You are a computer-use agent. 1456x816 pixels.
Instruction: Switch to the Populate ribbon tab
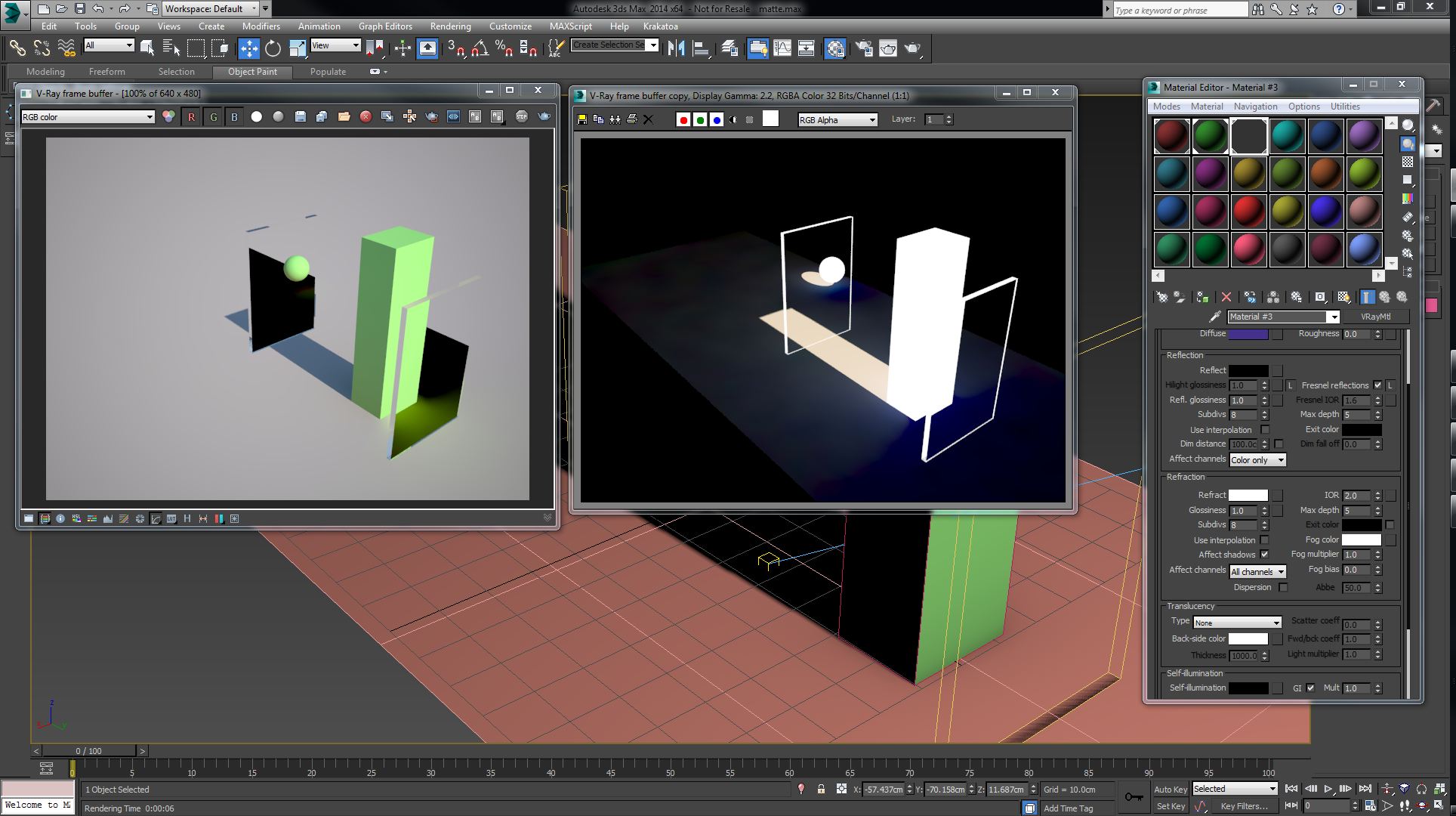328,72
